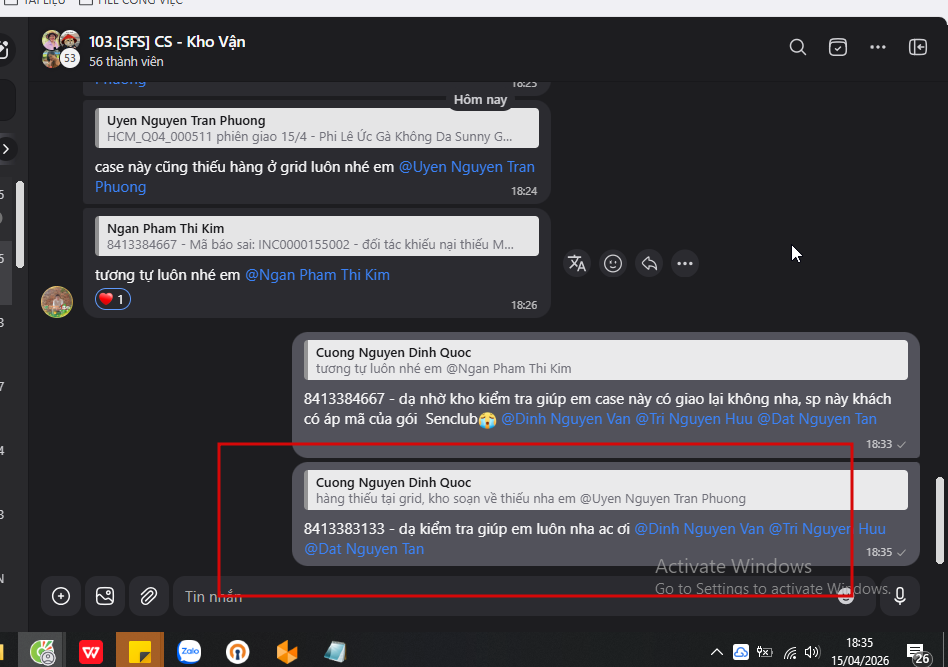Open the orange cube app in taskbar

coord(287,652)
